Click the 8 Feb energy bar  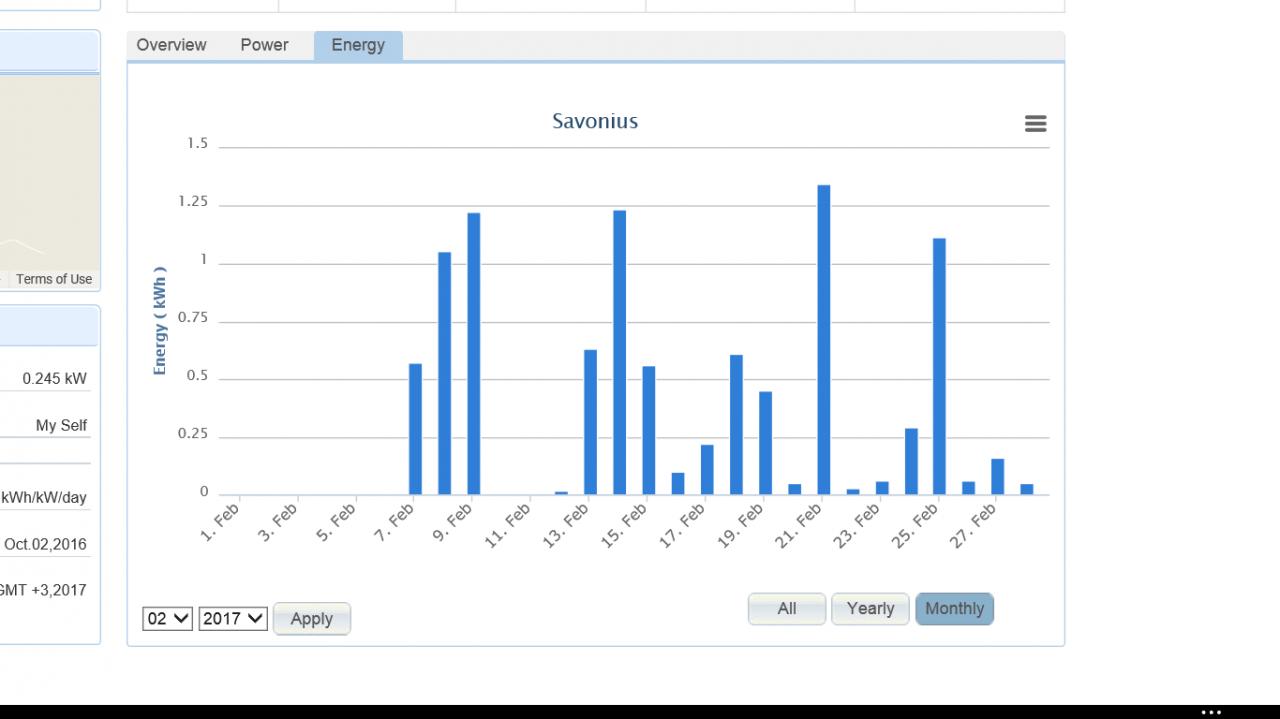tap(445, 374)
